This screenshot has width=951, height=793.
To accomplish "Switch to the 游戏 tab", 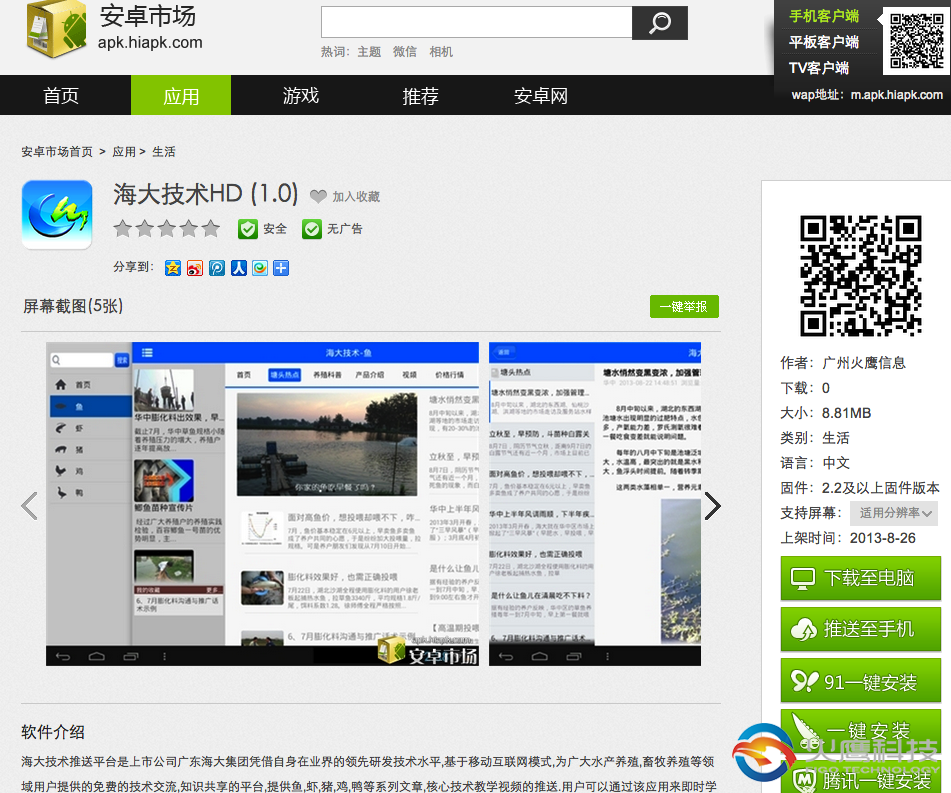I will [301, 95].
